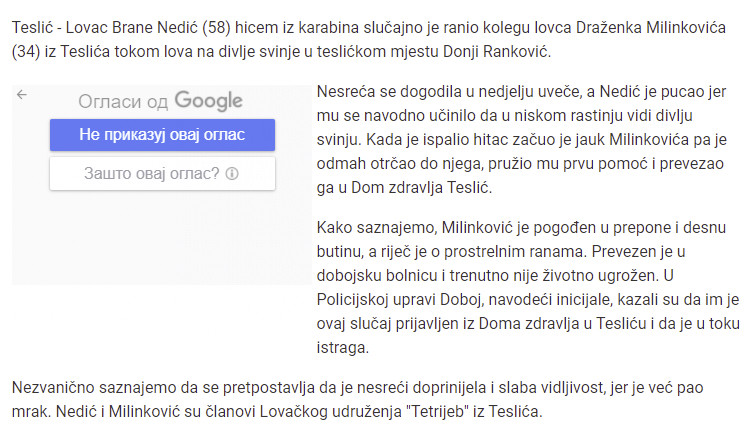Click the "Огласи од" label text

tap(123, 102)
